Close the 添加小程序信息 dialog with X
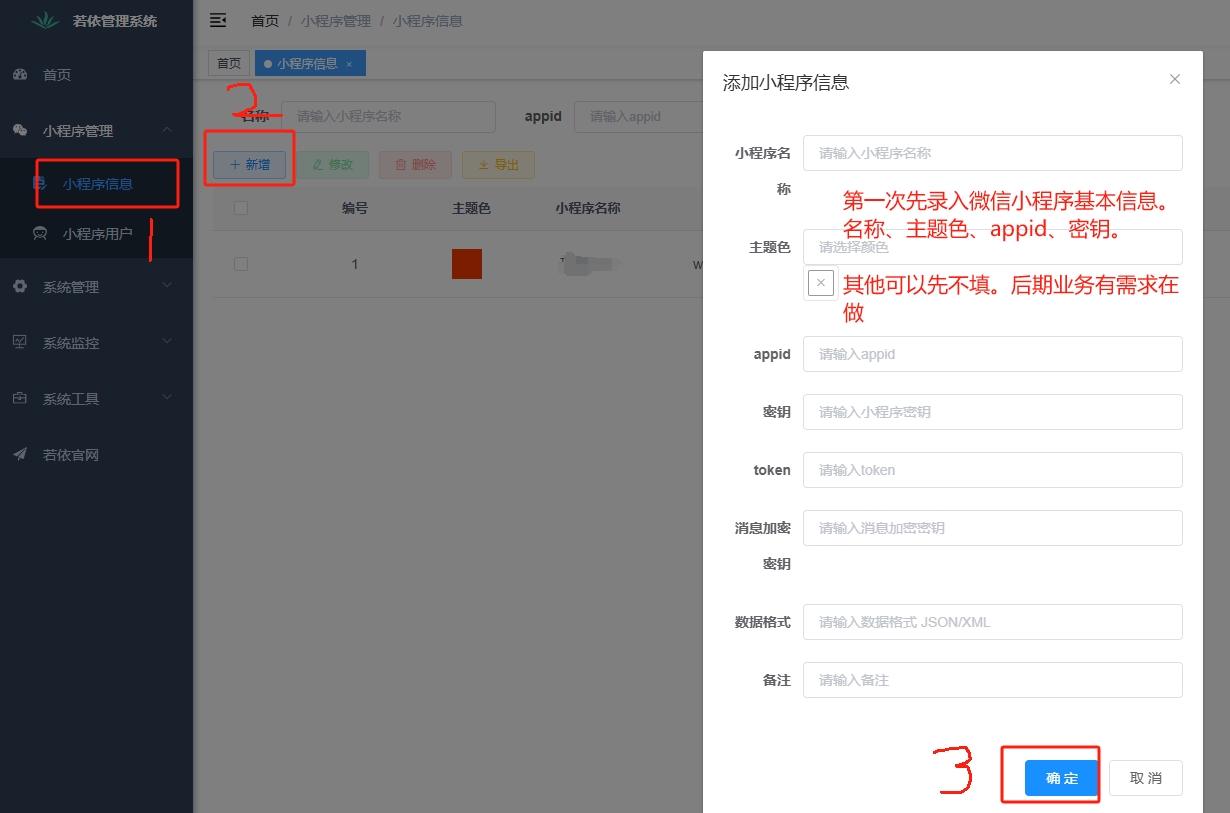 click(x=1175, y=79)
